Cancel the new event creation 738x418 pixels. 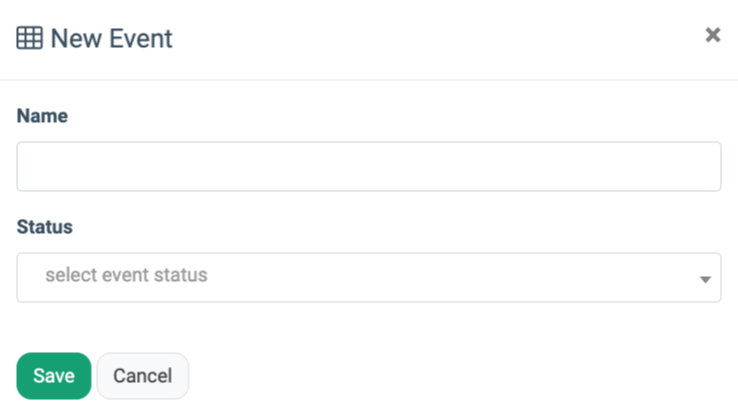point(142,376)
